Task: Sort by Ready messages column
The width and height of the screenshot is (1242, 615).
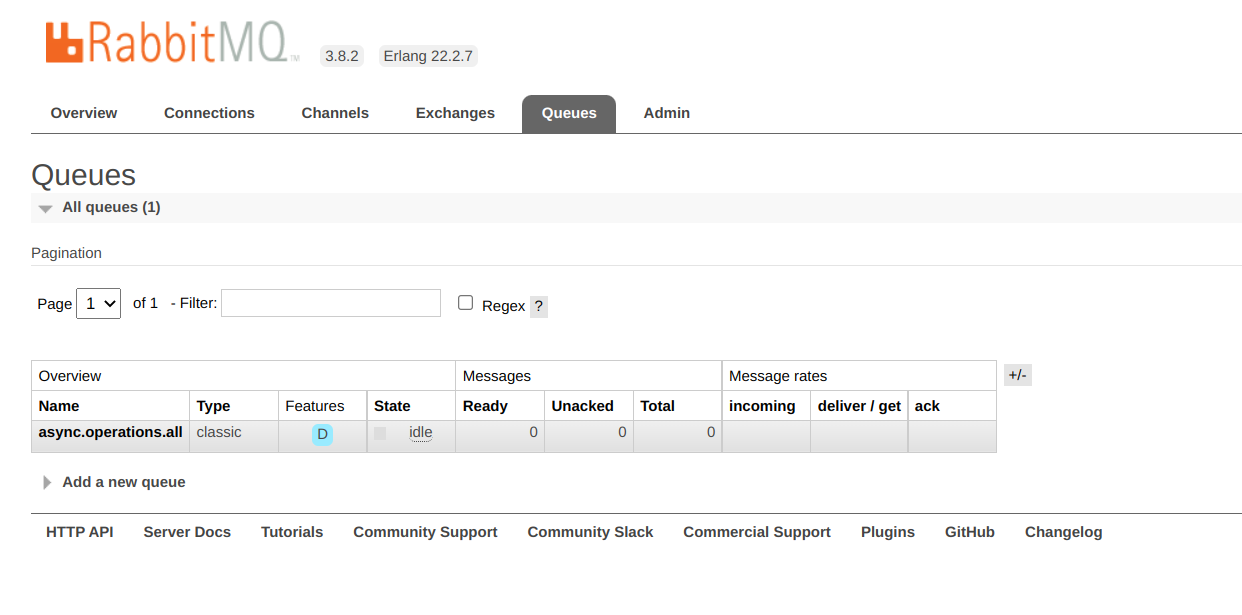Action: (x=485, y=406)
